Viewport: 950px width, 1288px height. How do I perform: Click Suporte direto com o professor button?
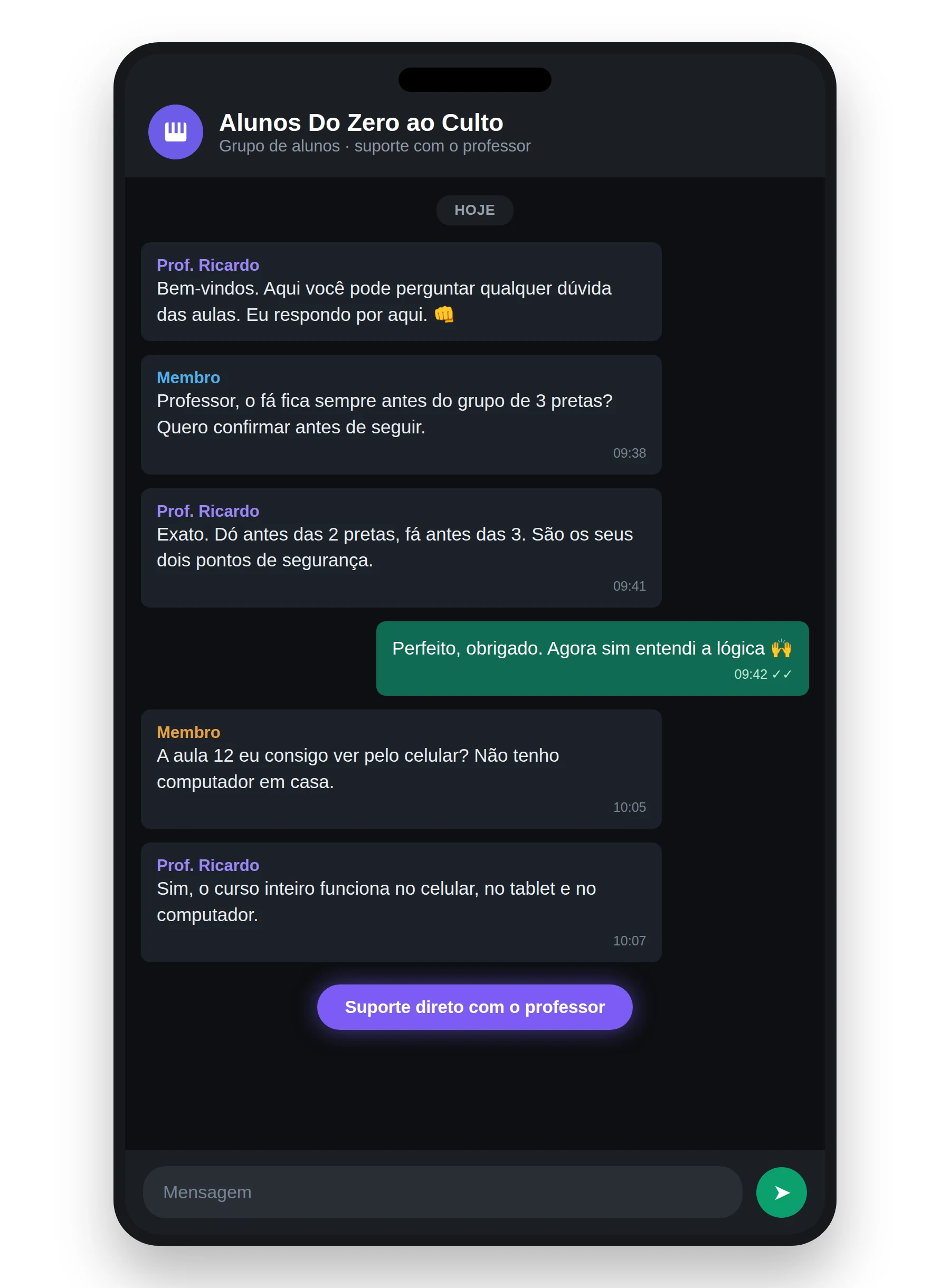point(474,1007)
